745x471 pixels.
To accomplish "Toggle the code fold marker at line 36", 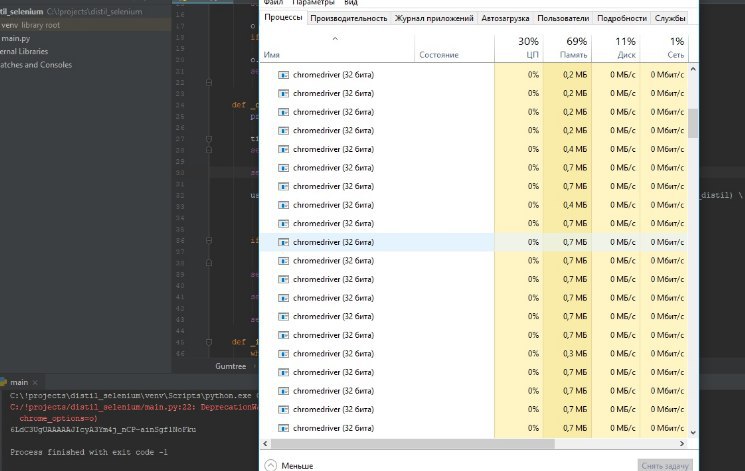I will [x=209, y=240].
